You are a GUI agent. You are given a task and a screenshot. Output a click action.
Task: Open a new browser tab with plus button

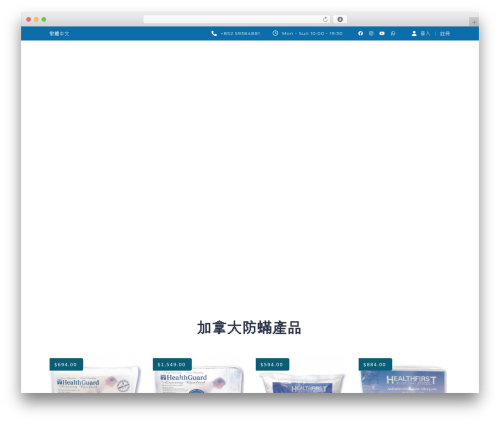pos(474,22)
